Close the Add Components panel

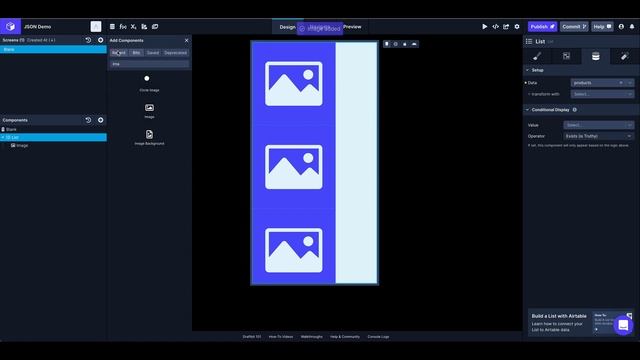(187, 40)
